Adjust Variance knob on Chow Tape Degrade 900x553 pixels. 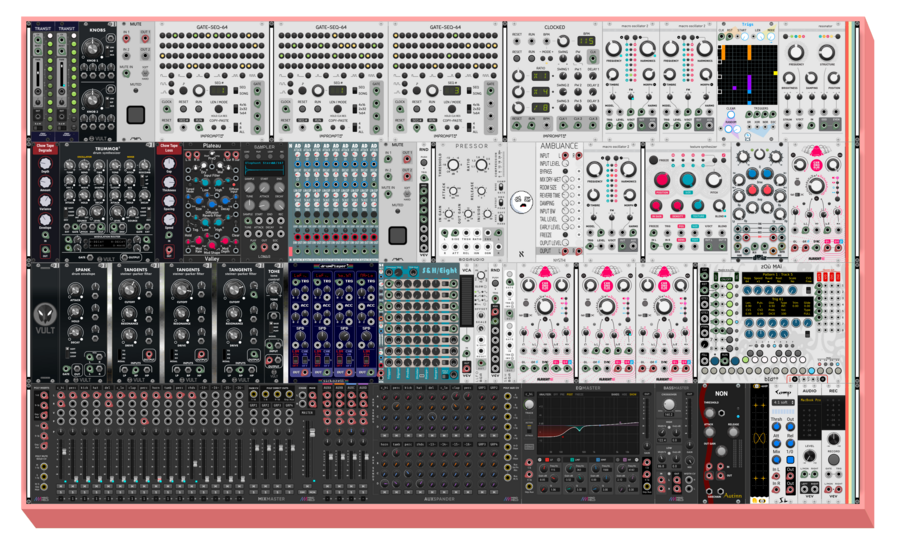coord(45,202)
